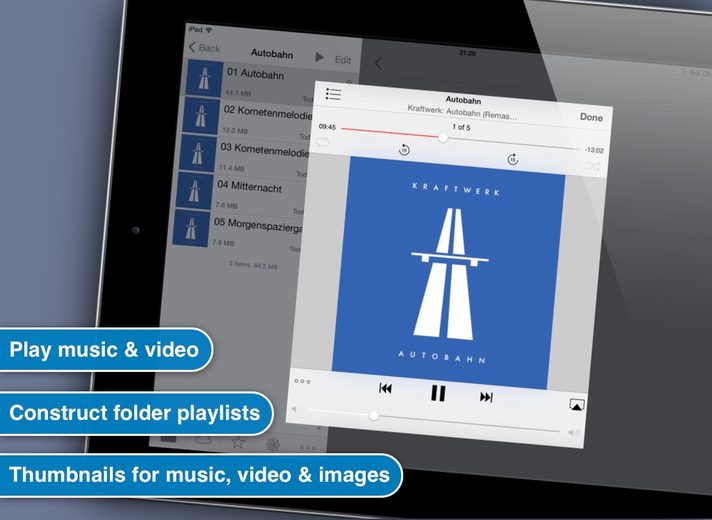
Task: Go Back from the Autobahn folder
Action: (x=204, y=47)
